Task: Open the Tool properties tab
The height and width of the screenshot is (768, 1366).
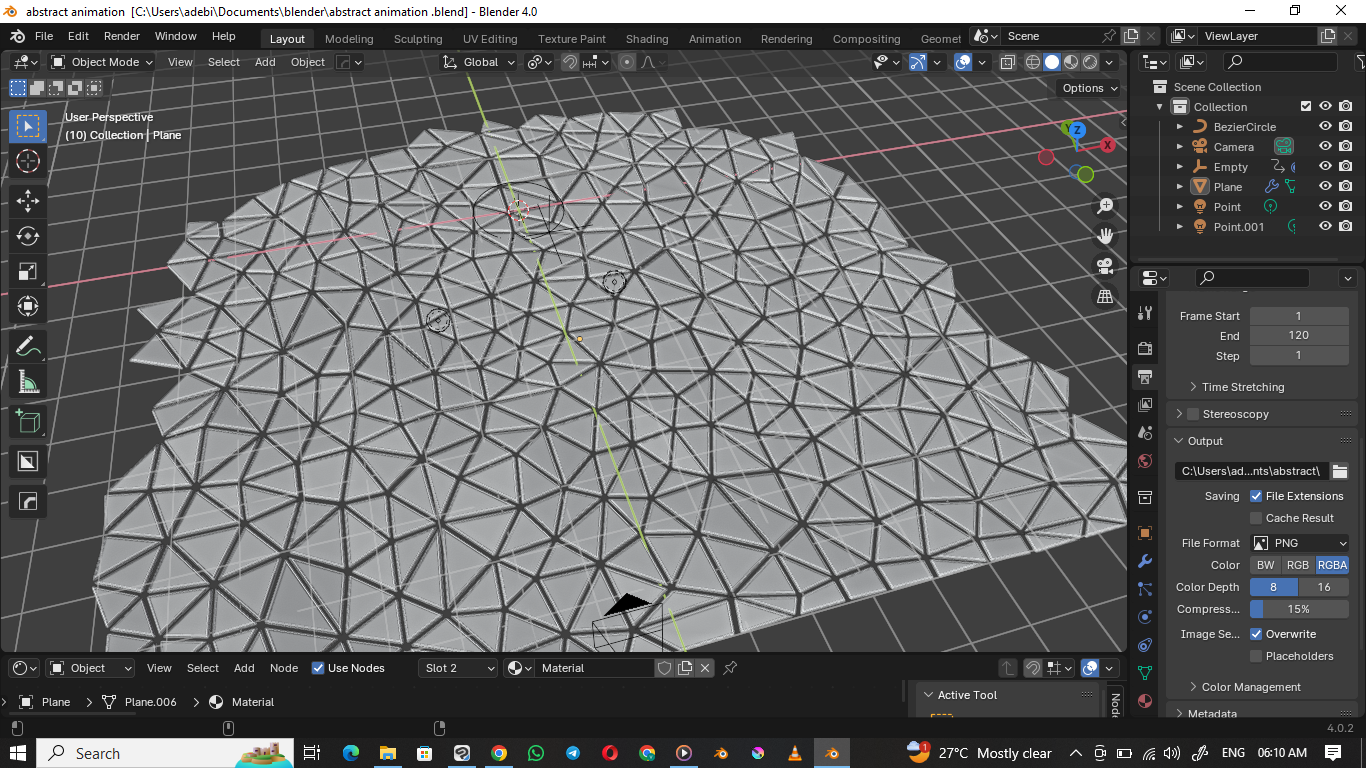Action: [x=1146, y=313]
